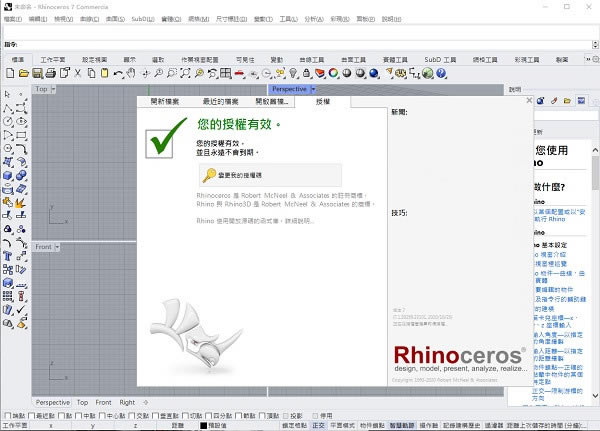600x431 pixels.
Task: Click the black layer color swatch in status bar
Action: (204, 425)
